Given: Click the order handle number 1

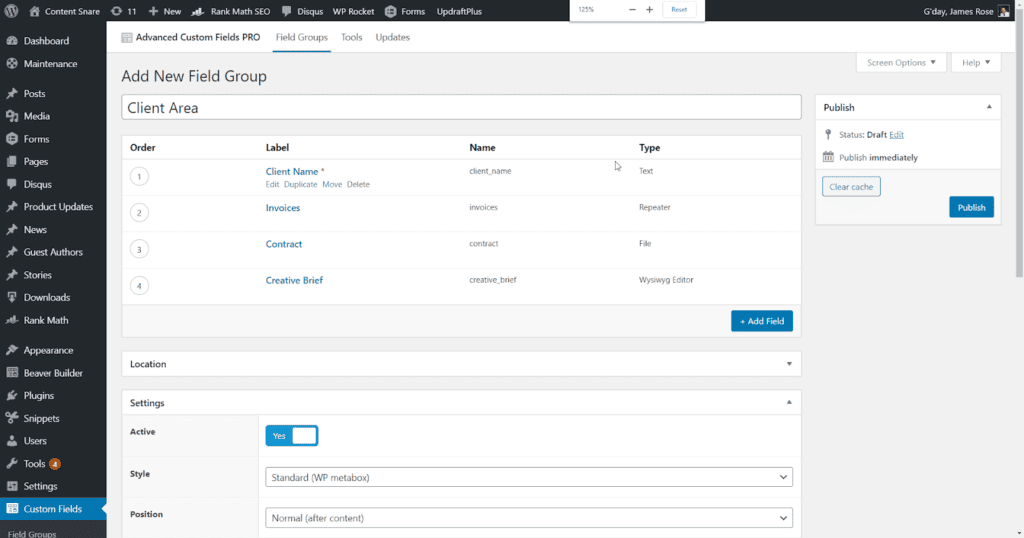Looking at the screenshot, I should (x=139, y=176).
